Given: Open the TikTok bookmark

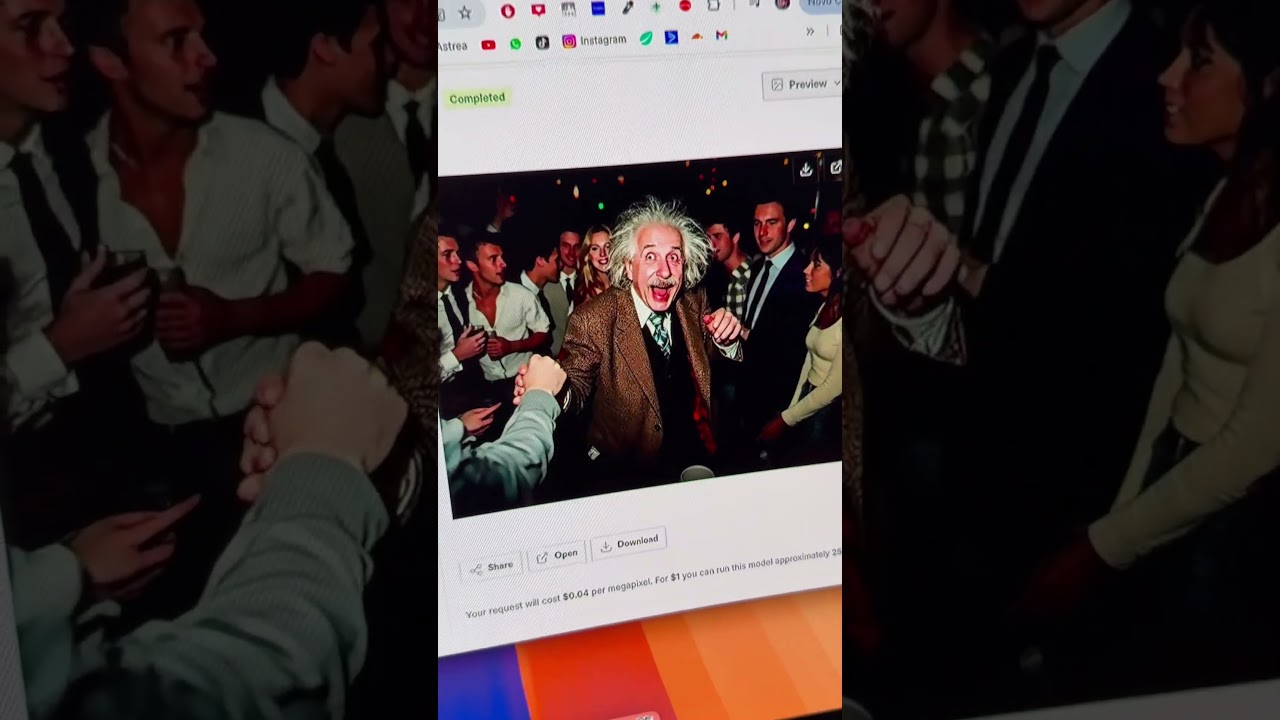Looking at the screenshot, I should click(542, 42).
